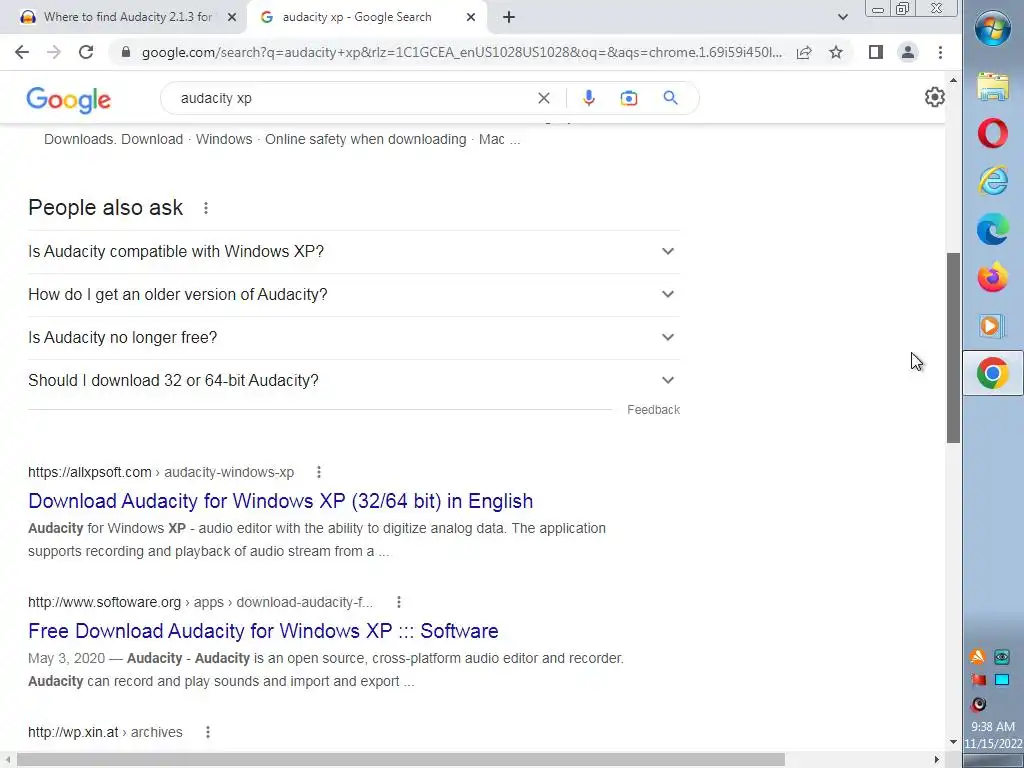Image resolution: width=1024 pixels, height=768 pixels.
Task: Click the vertical scrollbar thumb
Action: click(x=953, y=348)
